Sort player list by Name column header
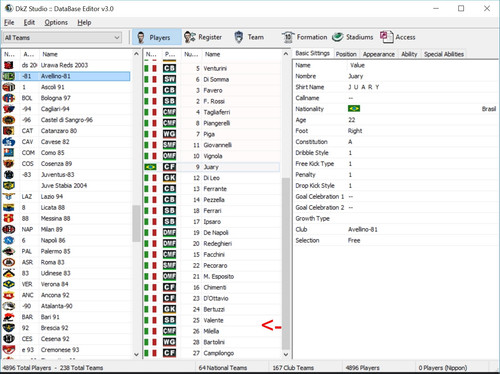This screenshot has height=374, width=500. point(241,54)
